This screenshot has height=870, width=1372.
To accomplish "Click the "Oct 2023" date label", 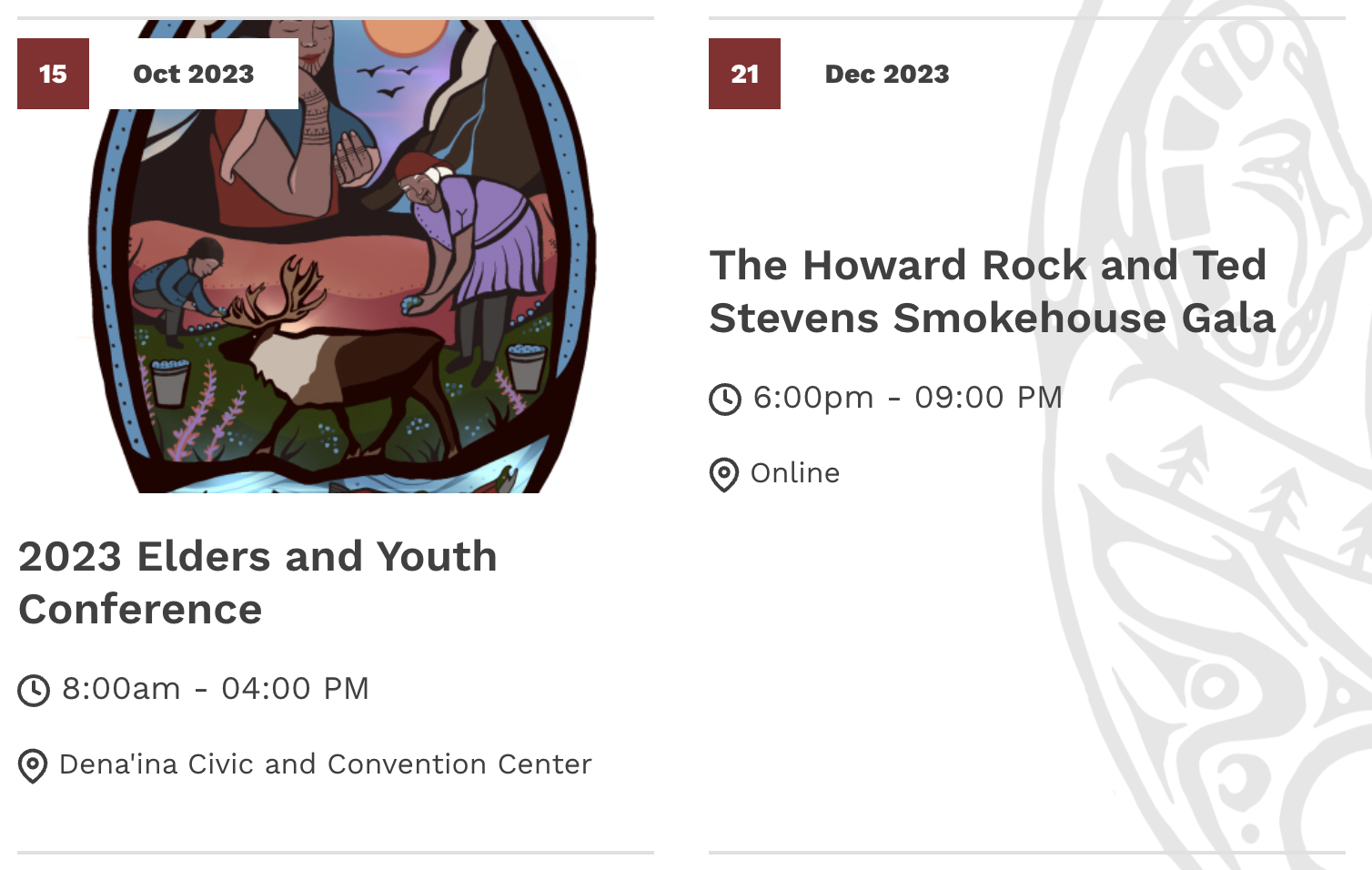I will (x=194, y=74).
